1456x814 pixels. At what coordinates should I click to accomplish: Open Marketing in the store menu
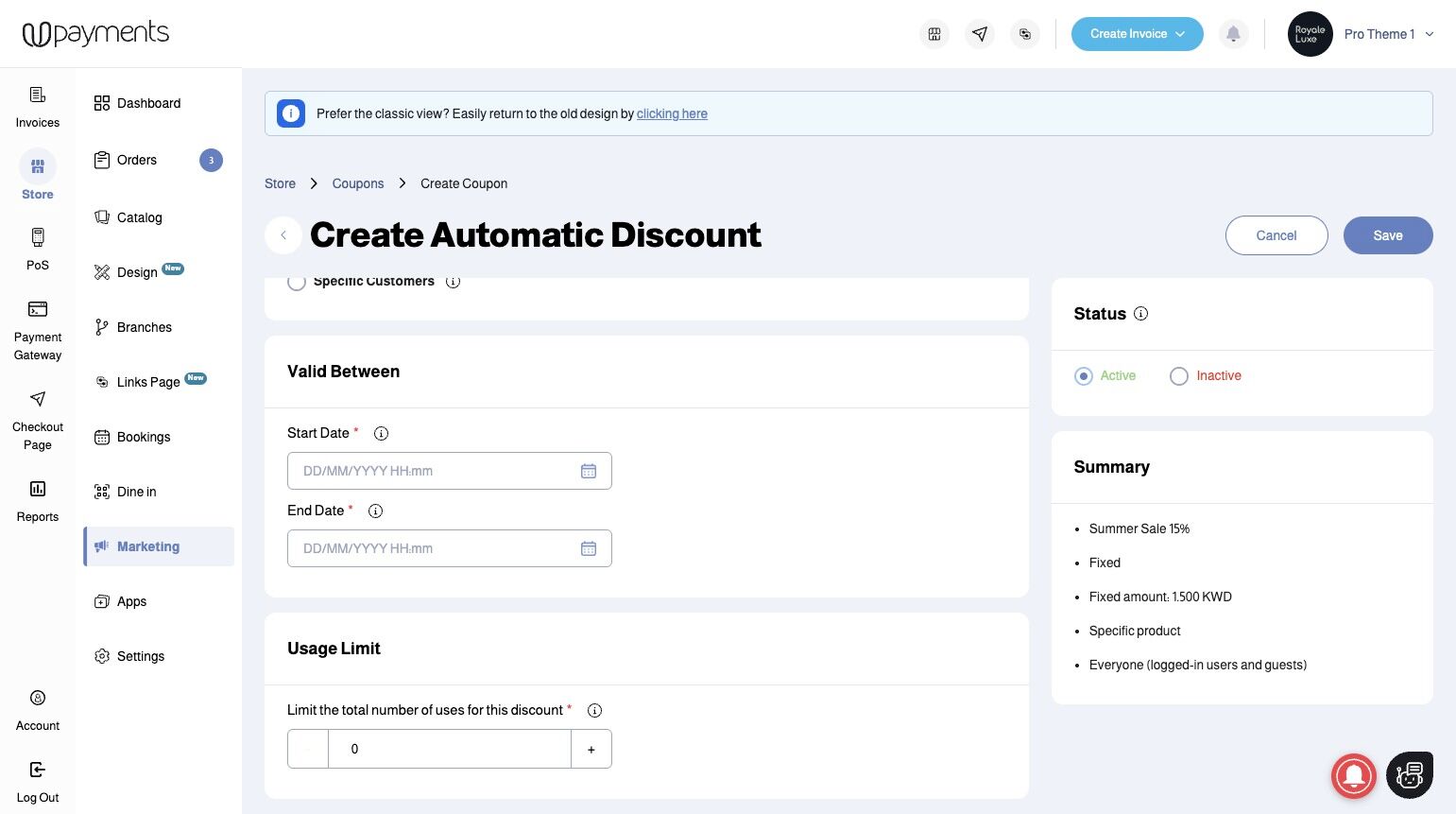pos(148,546)
